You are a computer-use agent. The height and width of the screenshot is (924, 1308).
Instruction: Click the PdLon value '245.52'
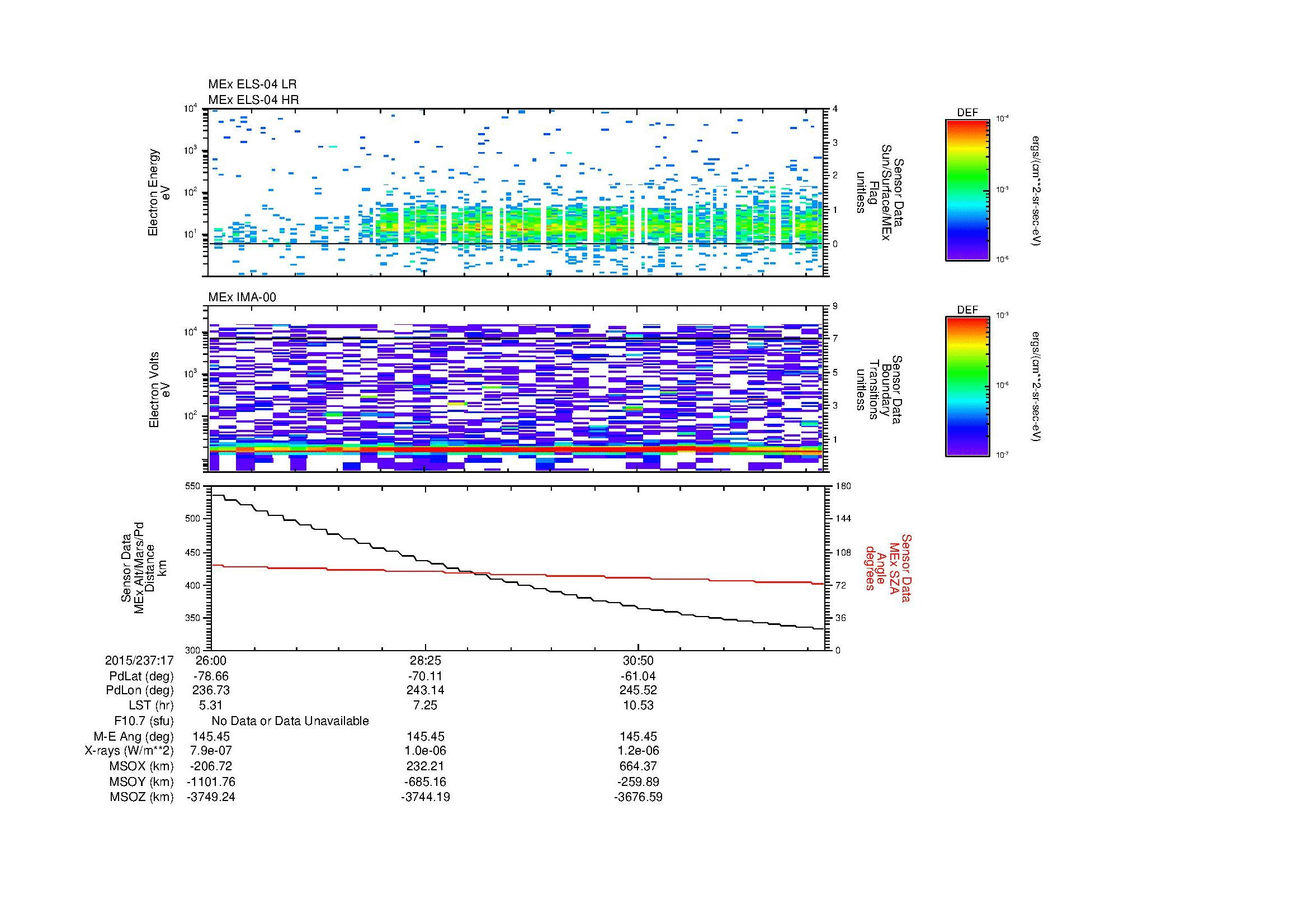[638, 690]
